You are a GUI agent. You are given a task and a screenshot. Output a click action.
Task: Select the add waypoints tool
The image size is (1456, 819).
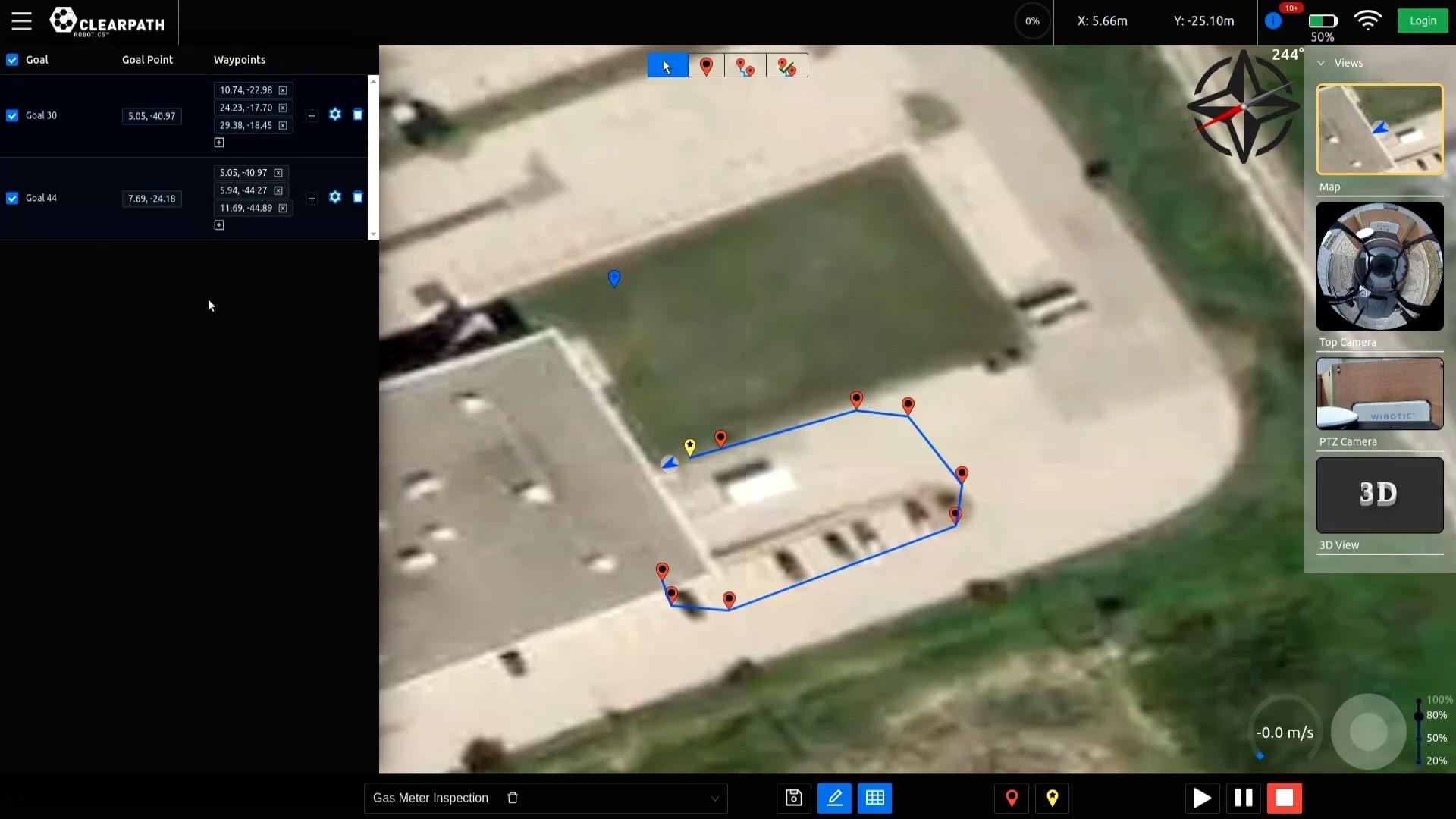click(744, 66)
